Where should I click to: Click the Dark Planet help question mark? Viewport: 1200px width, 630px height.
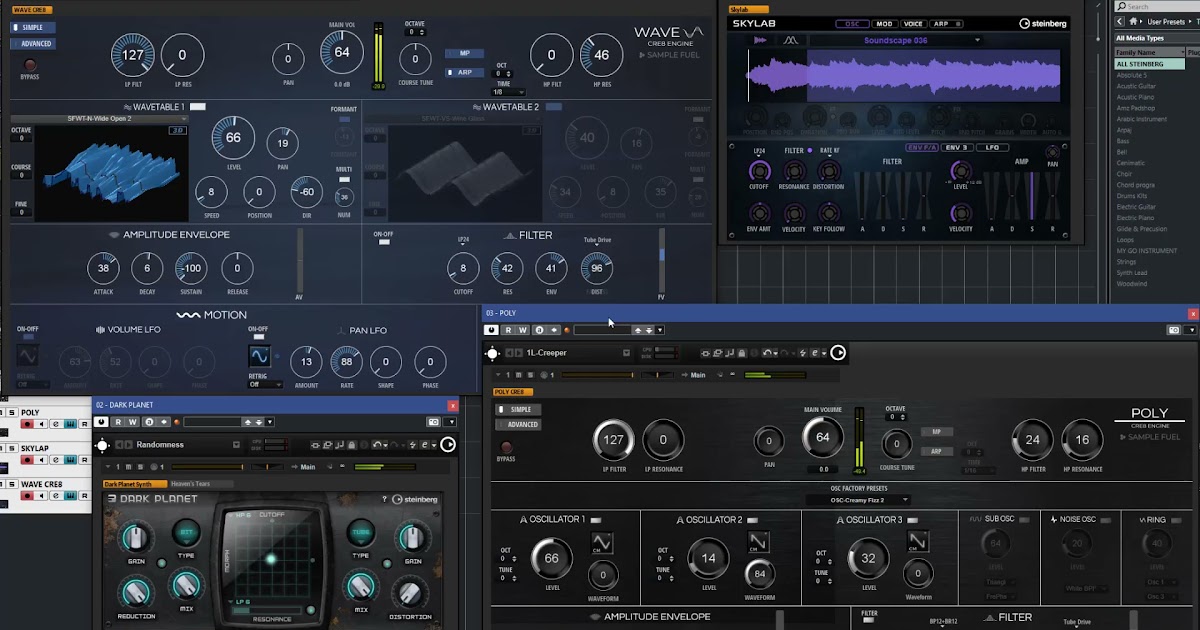384,499
